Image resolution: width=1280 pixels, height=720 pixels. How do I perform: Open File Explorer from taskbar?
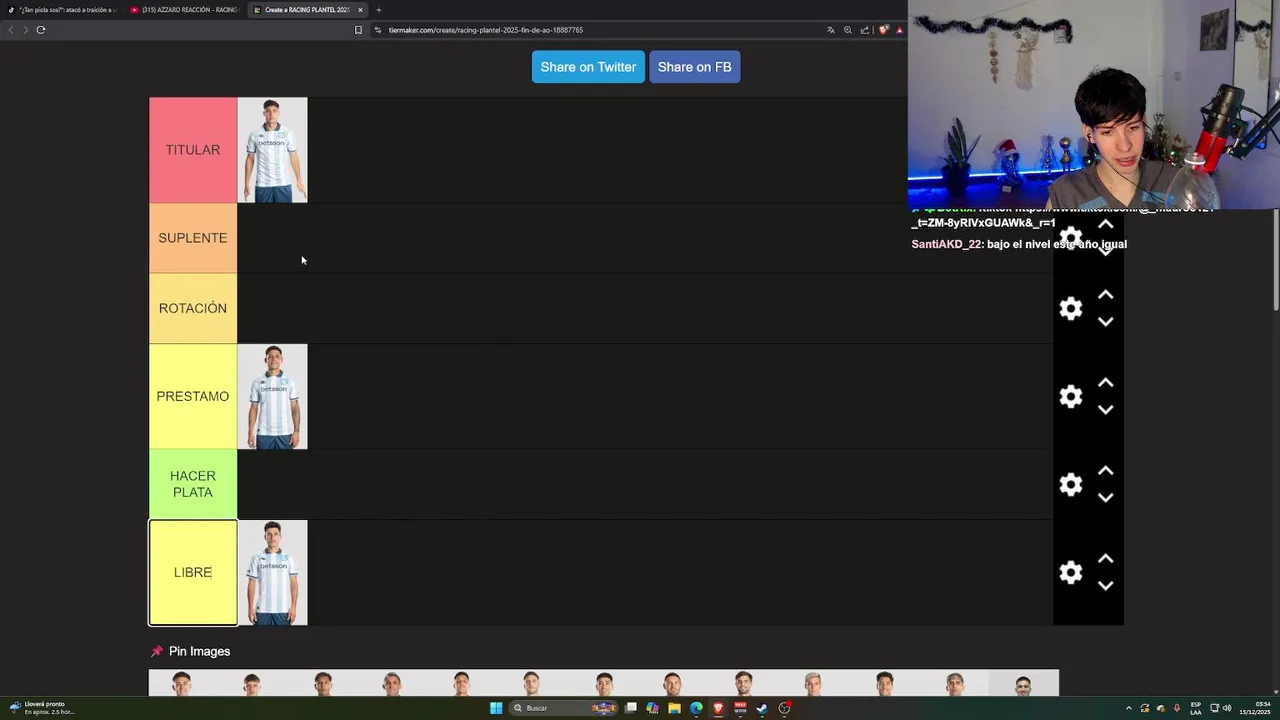675,708
